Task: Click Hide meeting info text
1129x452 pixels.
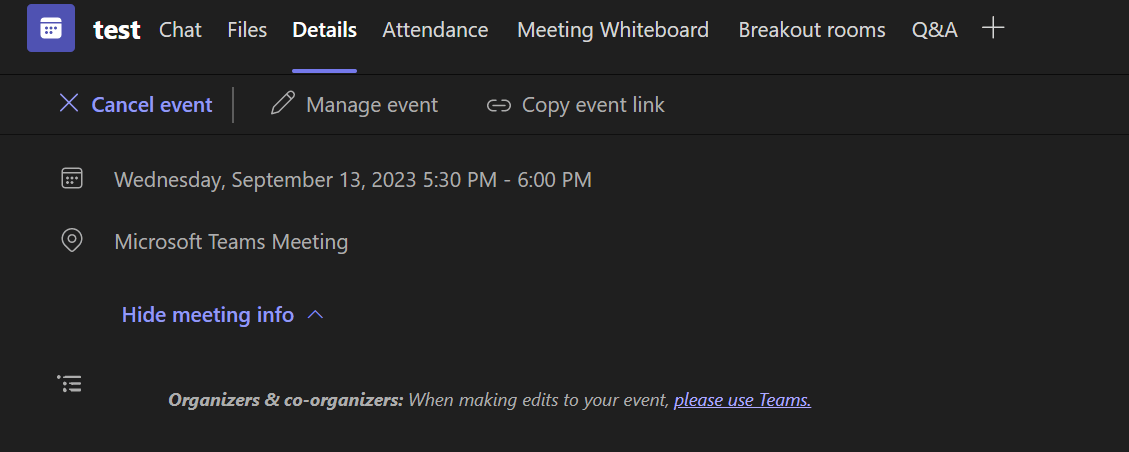Action: click(207, 315)
